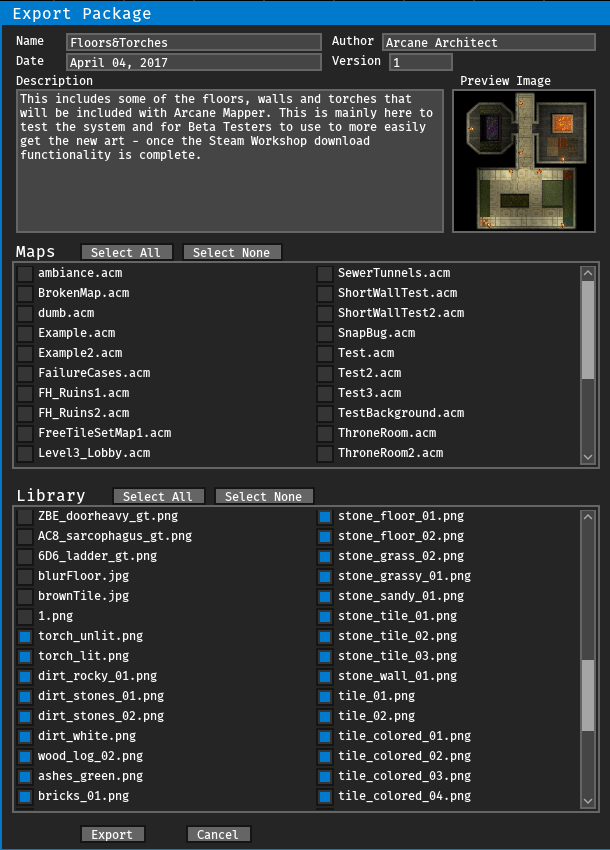This screenshot has width=610, height=850.
Task: Uncheck tile_colored_04.png in the library list
Action: click(x=325, y=796)
